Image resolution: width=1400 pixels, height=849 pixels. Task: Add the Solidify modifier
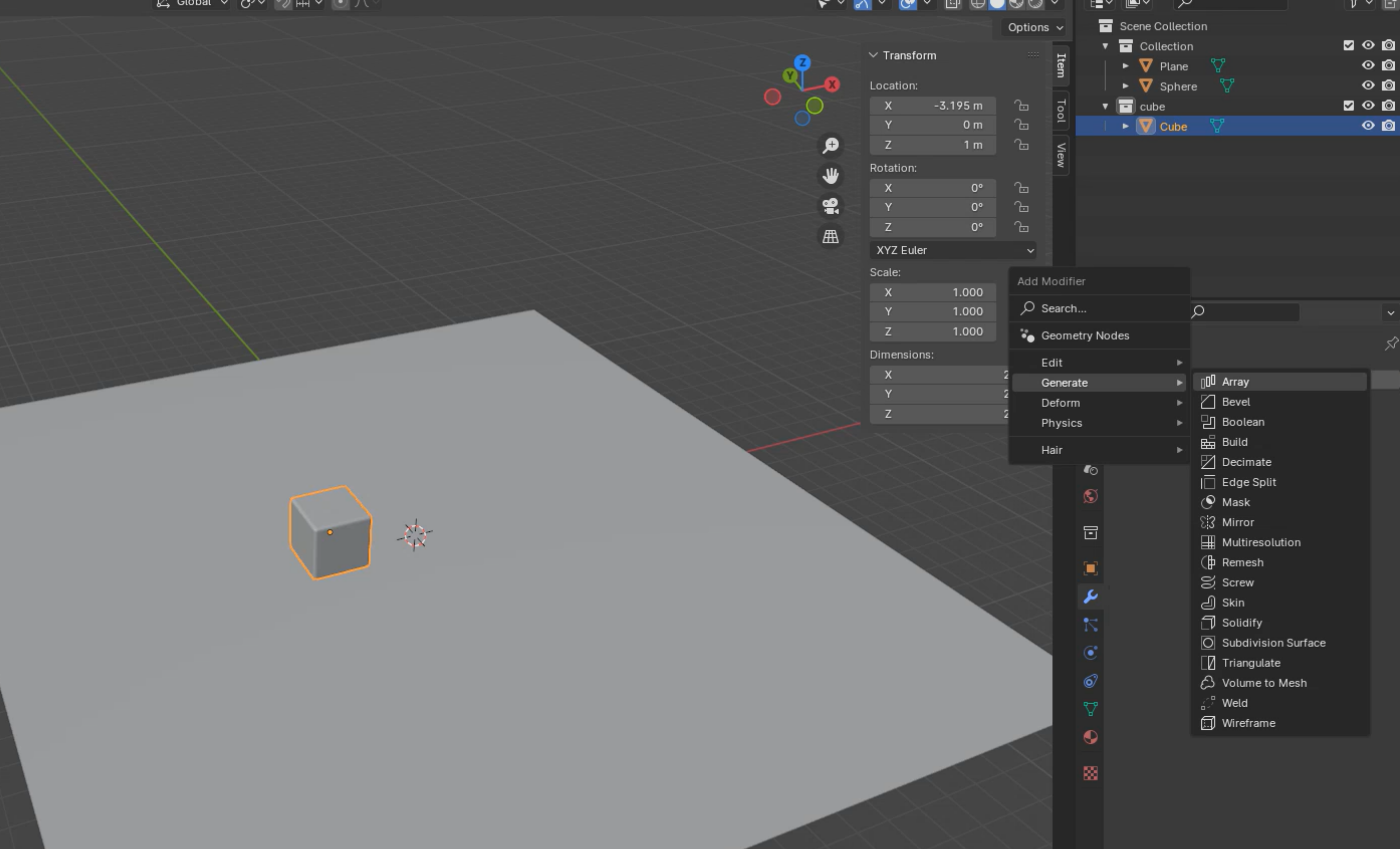pos(1280,622)
